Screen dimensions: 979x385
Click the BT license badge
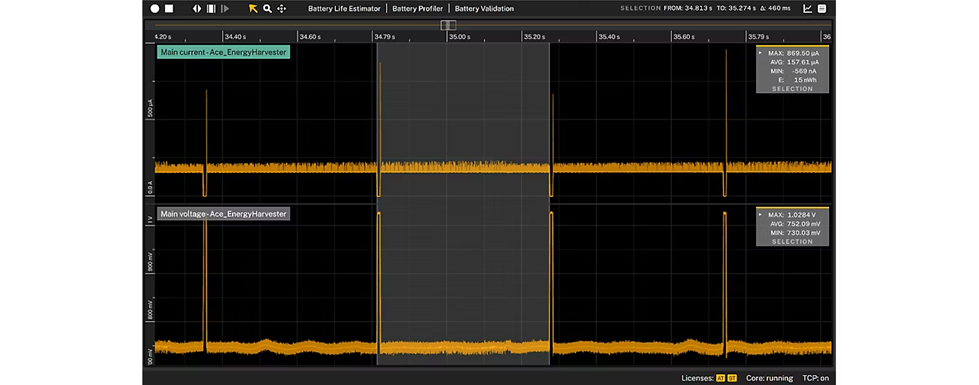pos(732,378)
